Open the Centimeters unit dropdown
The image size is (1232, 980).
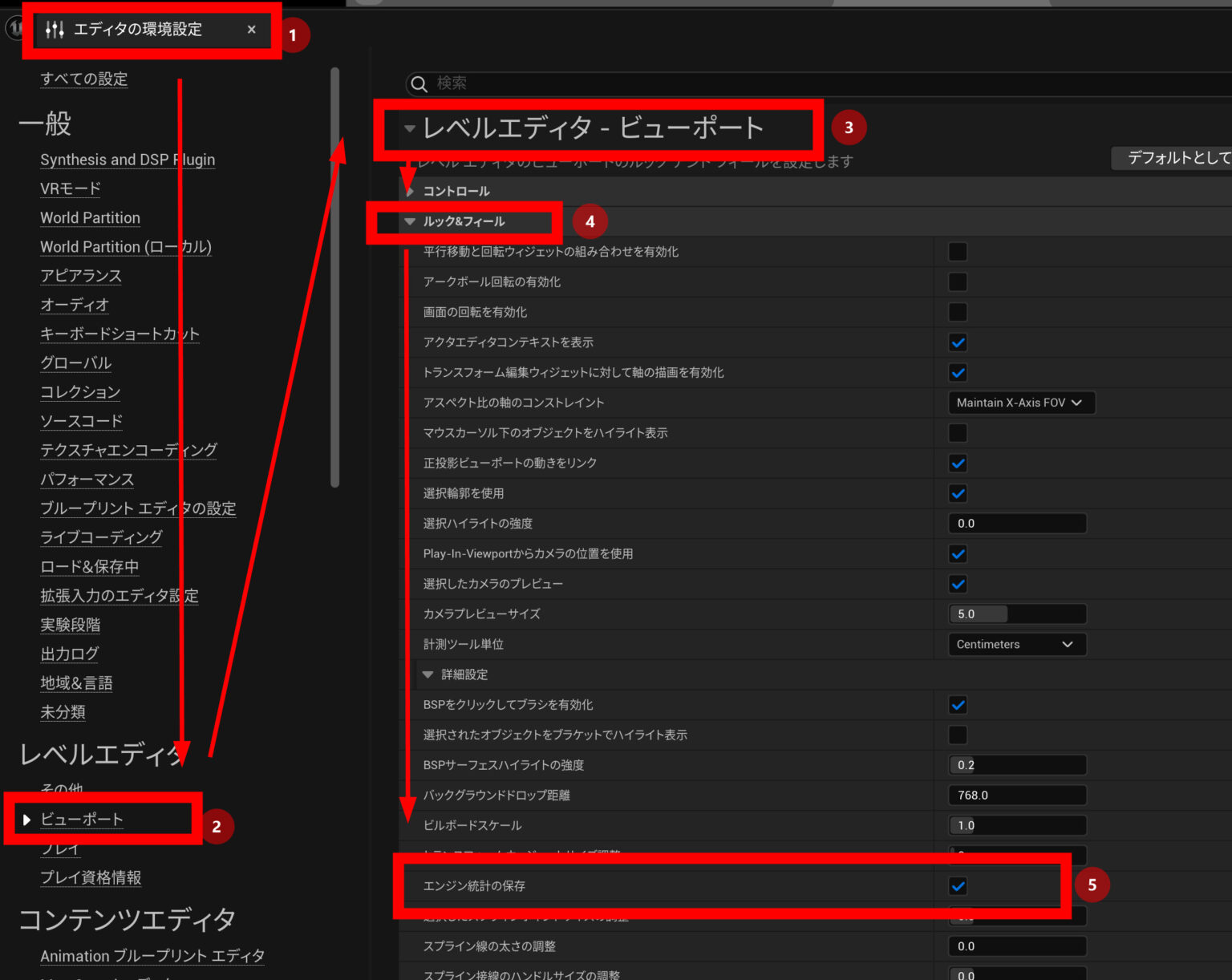1017,644
